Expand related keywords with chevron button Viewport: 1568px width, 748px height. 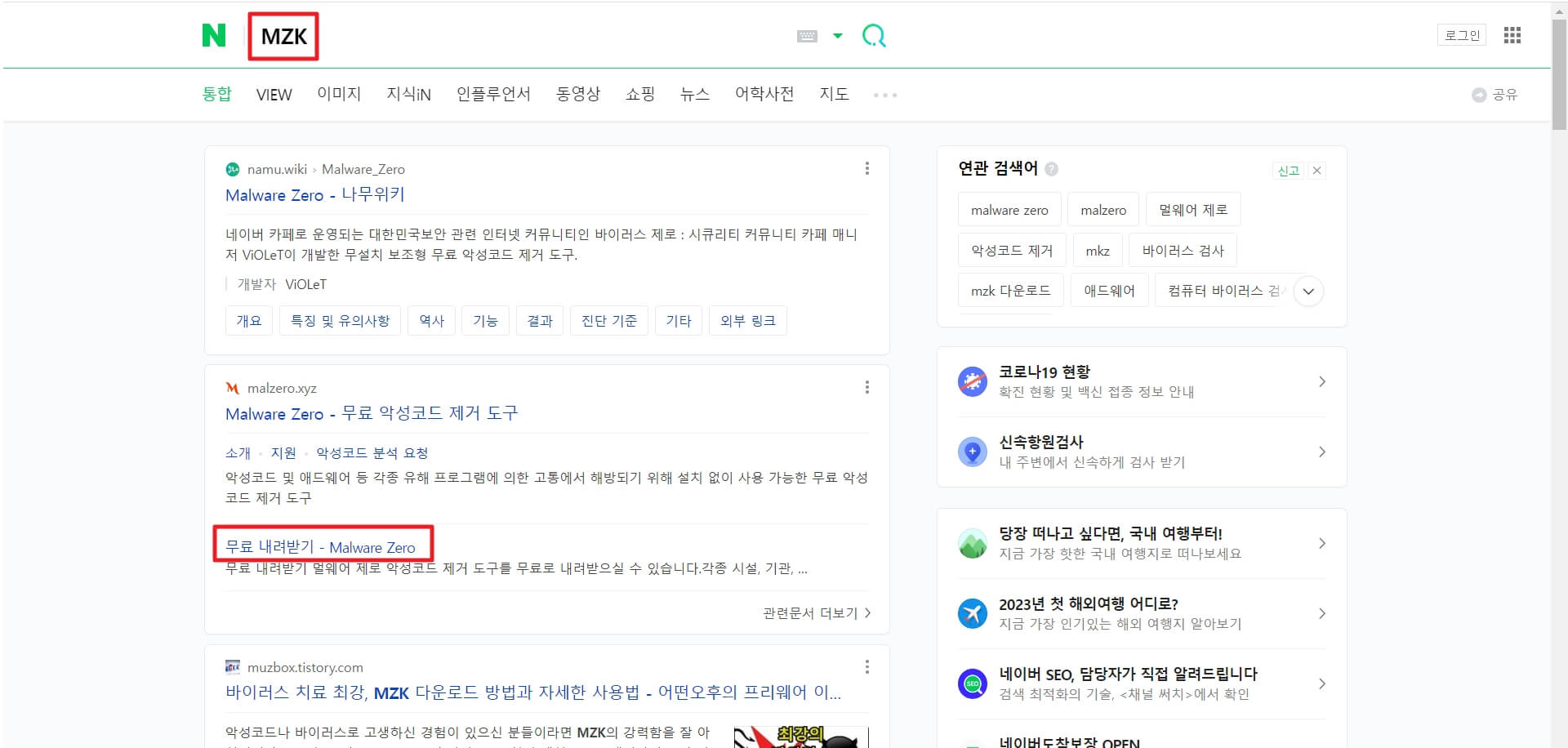point(1308,291)
